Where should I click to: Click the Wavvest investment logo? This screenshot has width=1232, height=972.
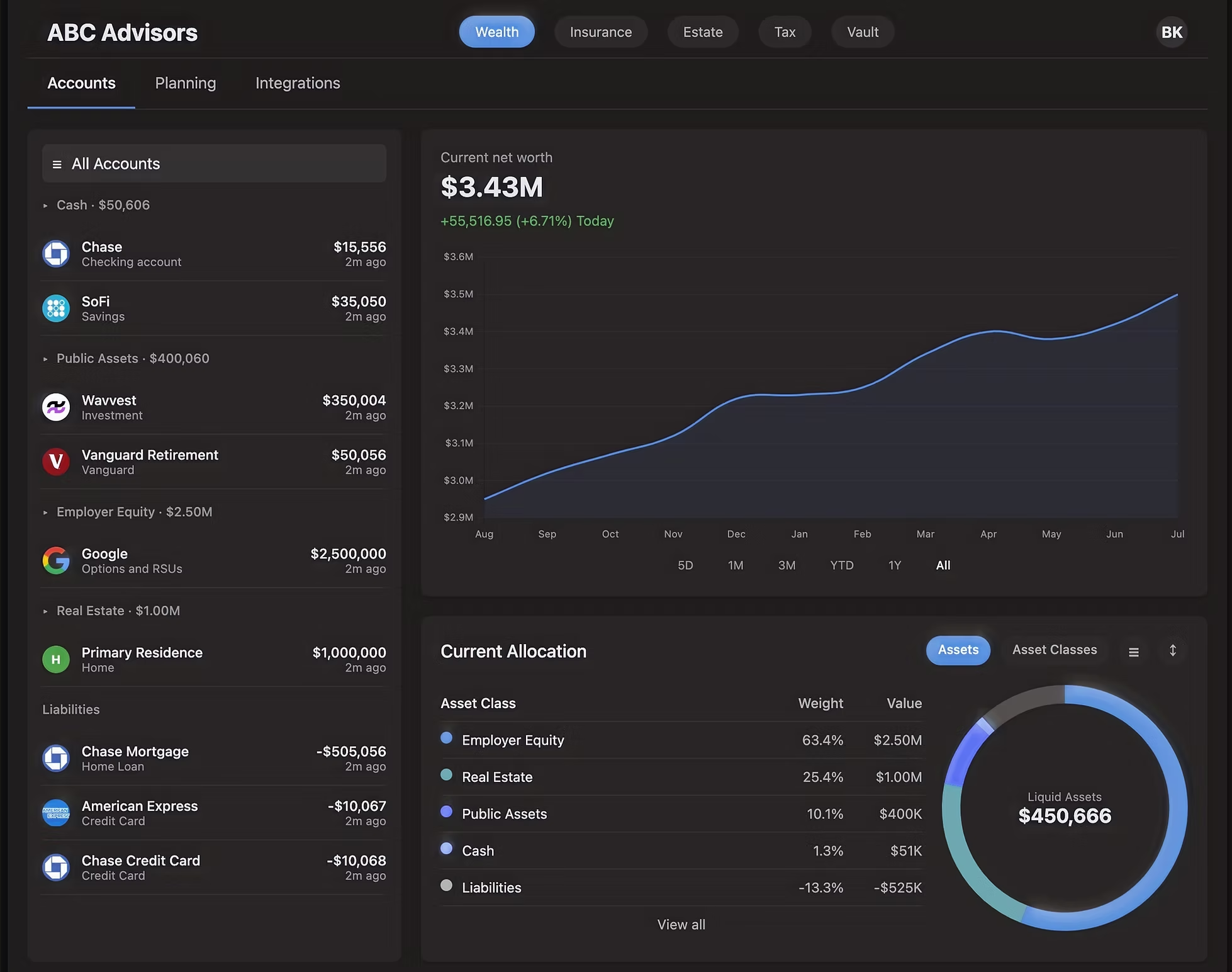click(56, 407)
